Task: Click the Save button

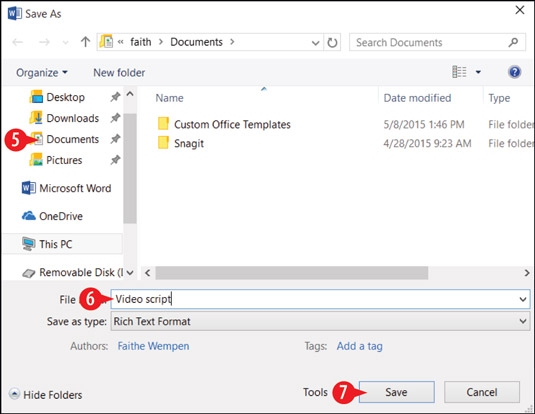Action: [x=396, y=392]
